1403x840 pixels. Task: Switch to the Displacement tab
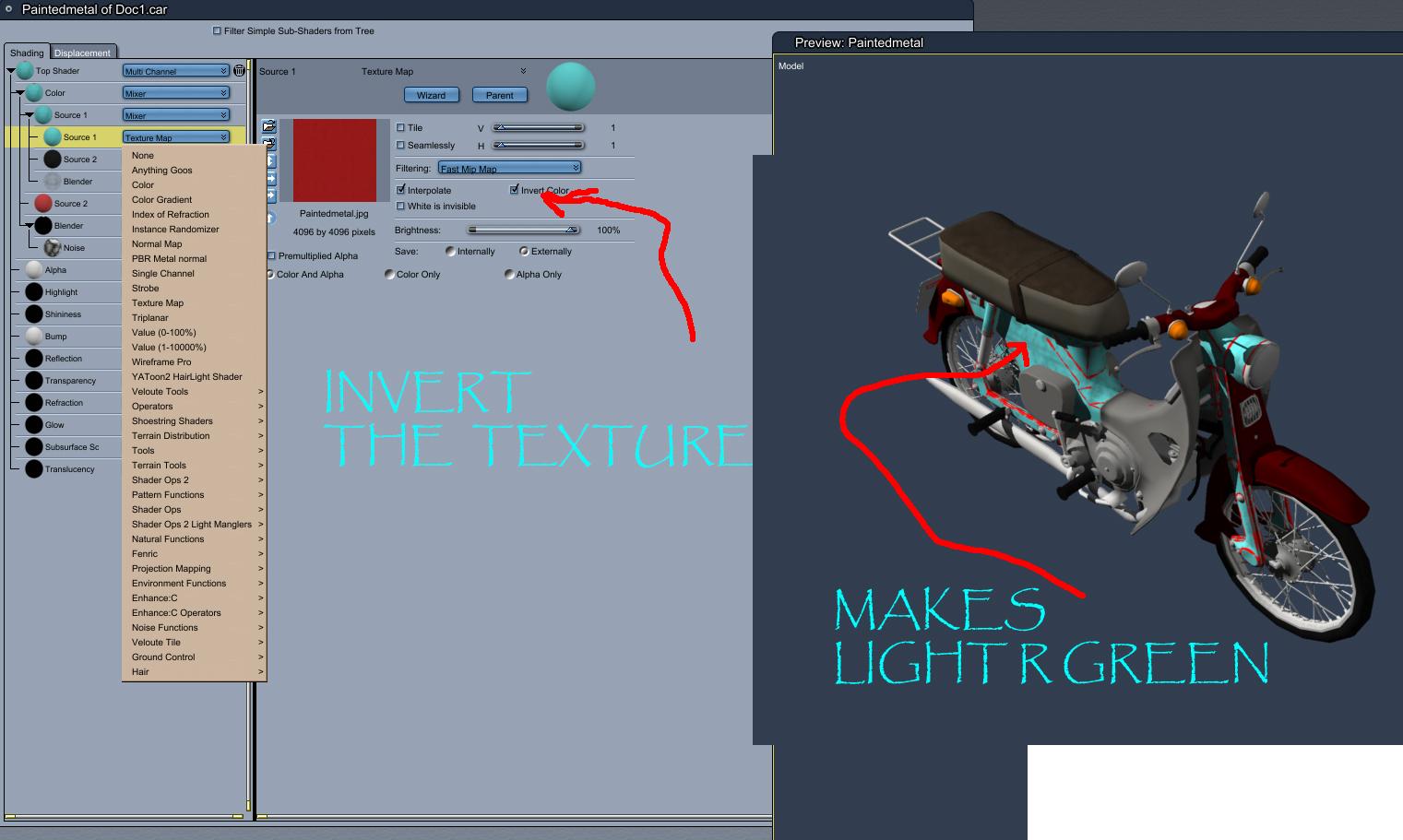tap(82, 53)
